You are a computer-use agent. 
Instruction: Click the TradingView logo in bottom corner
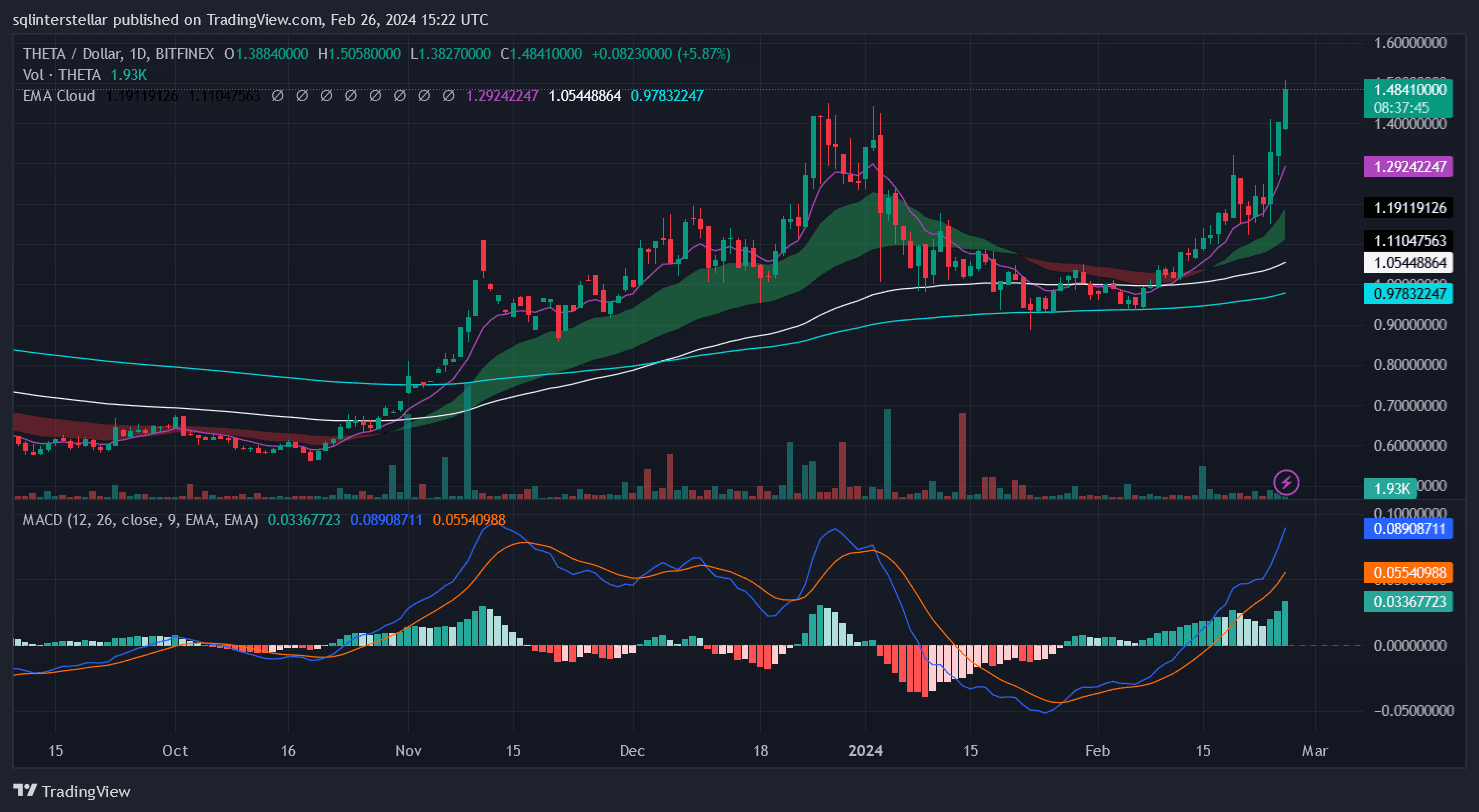pyautogui.click(x=72, y=791)
